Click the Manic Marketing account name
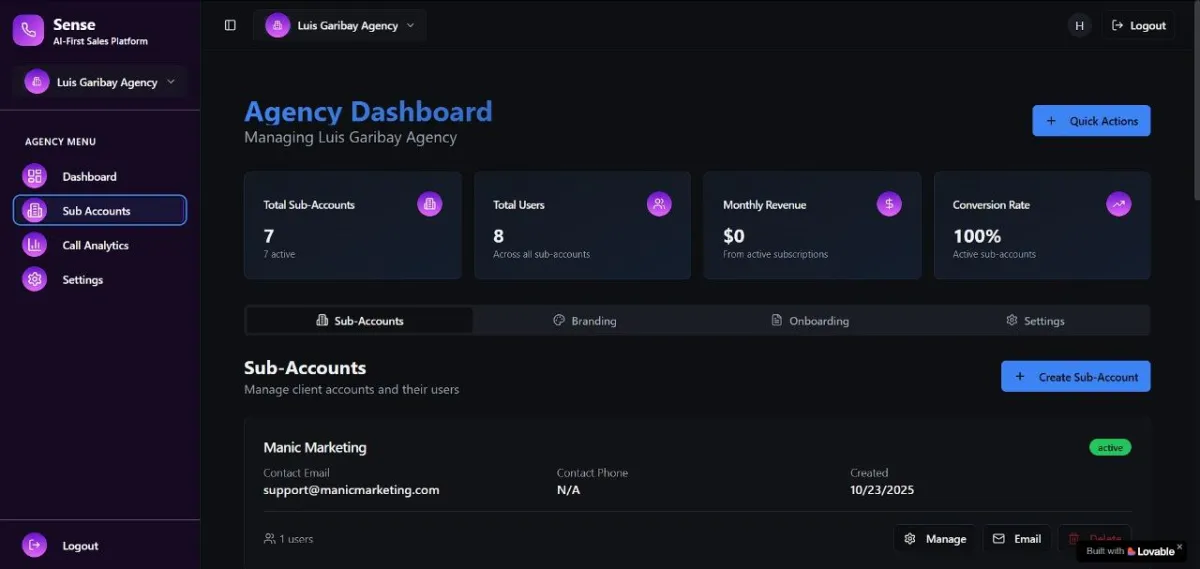The width and height of the screenshot is (1200, 569). [315, 448]
